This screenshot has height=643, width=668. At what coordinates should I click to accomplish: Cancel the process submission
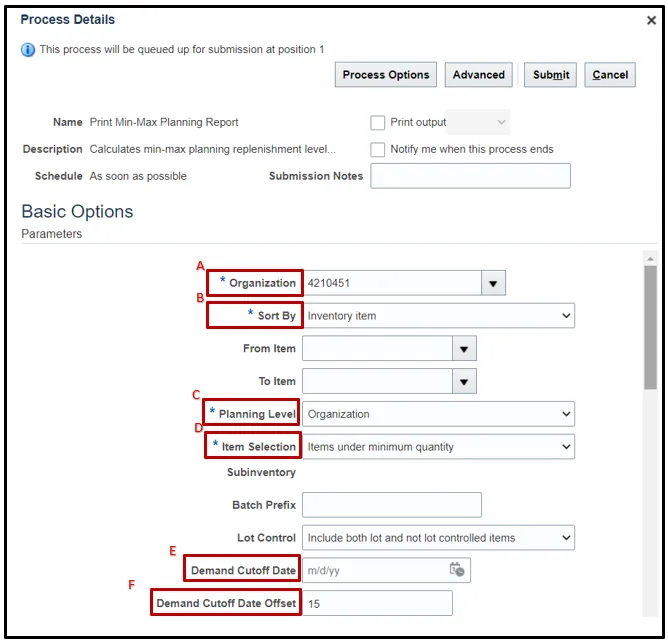pyautogui.click(x=610, y=75)
